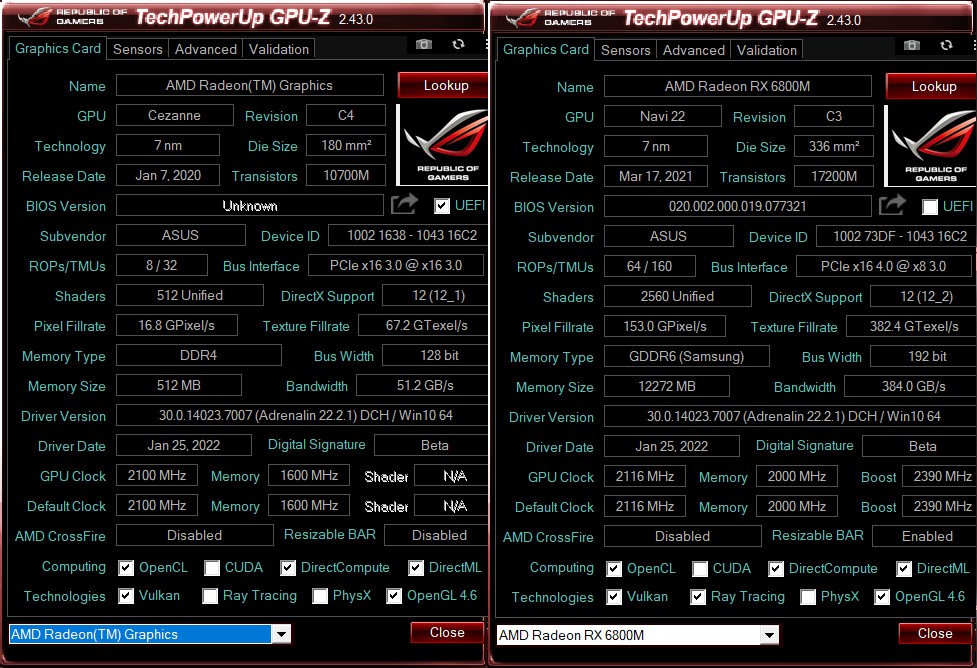Toggle the PhysX checkbox on the left window
This screenshot has height=668, width=977.
coord(320,597)
